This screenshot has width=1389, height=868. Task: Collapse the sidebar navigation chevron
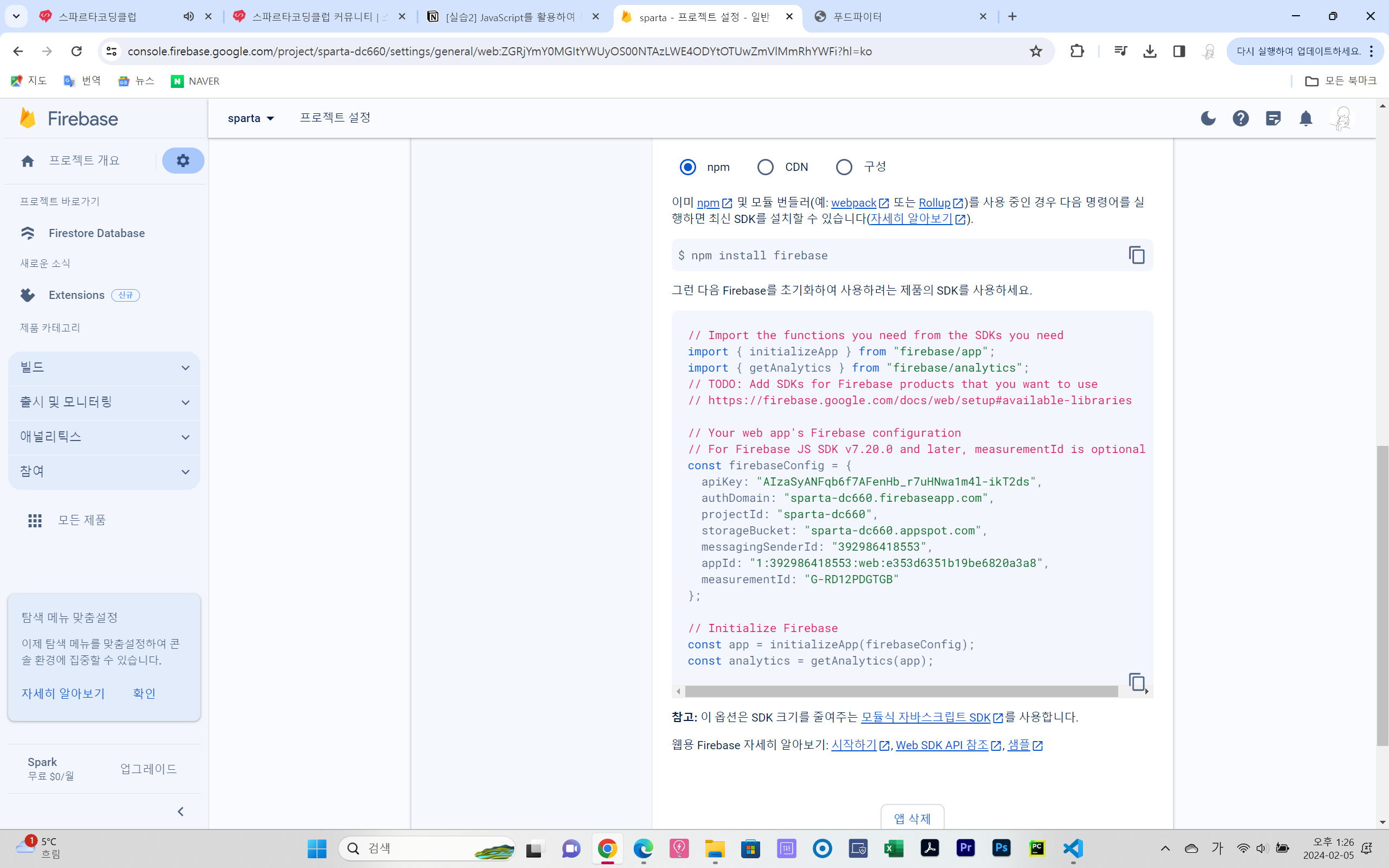point(181,811)
